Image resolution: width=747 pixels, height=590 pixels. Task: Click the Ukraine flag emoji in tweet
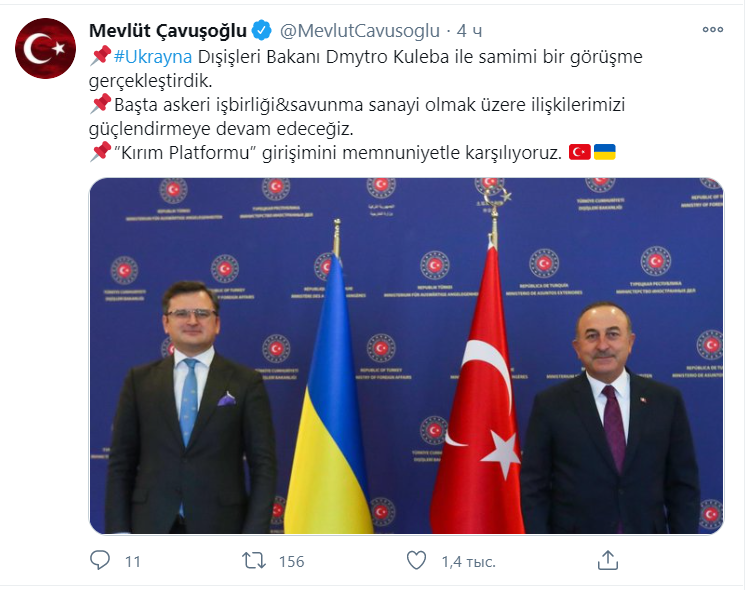click(x=605, y=152)
